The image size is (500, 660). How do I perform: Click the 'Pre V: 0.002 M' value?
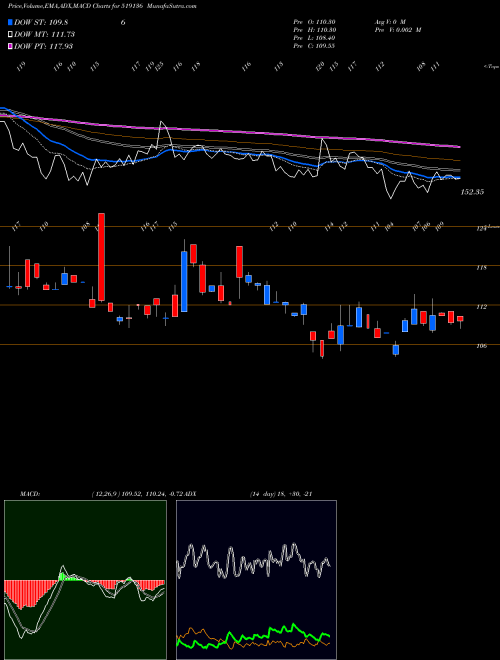398,30
